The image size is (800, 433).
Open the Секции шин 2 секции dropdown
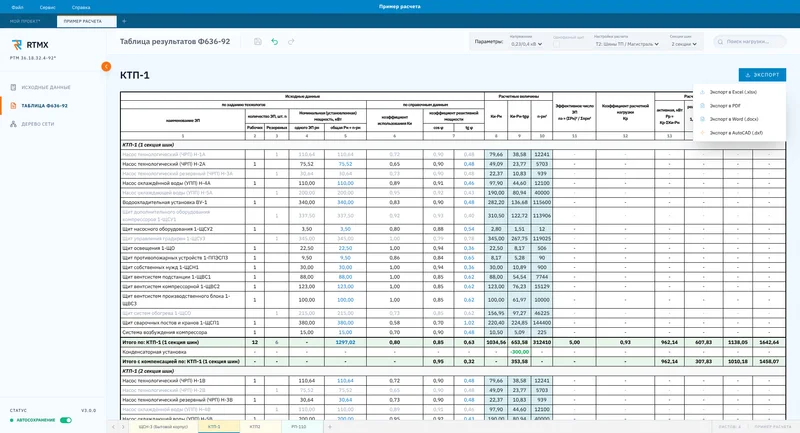point(684,44)
